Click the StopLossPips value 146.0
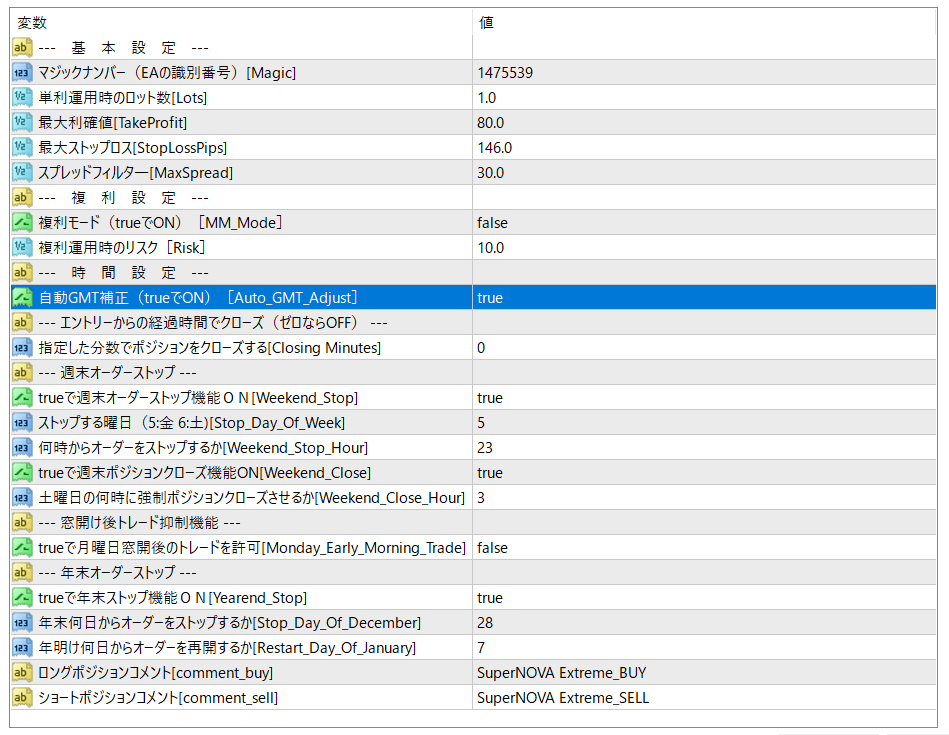The width and height of the screenshot is (949, 735). pyautogui.click(x=494, y=148)
